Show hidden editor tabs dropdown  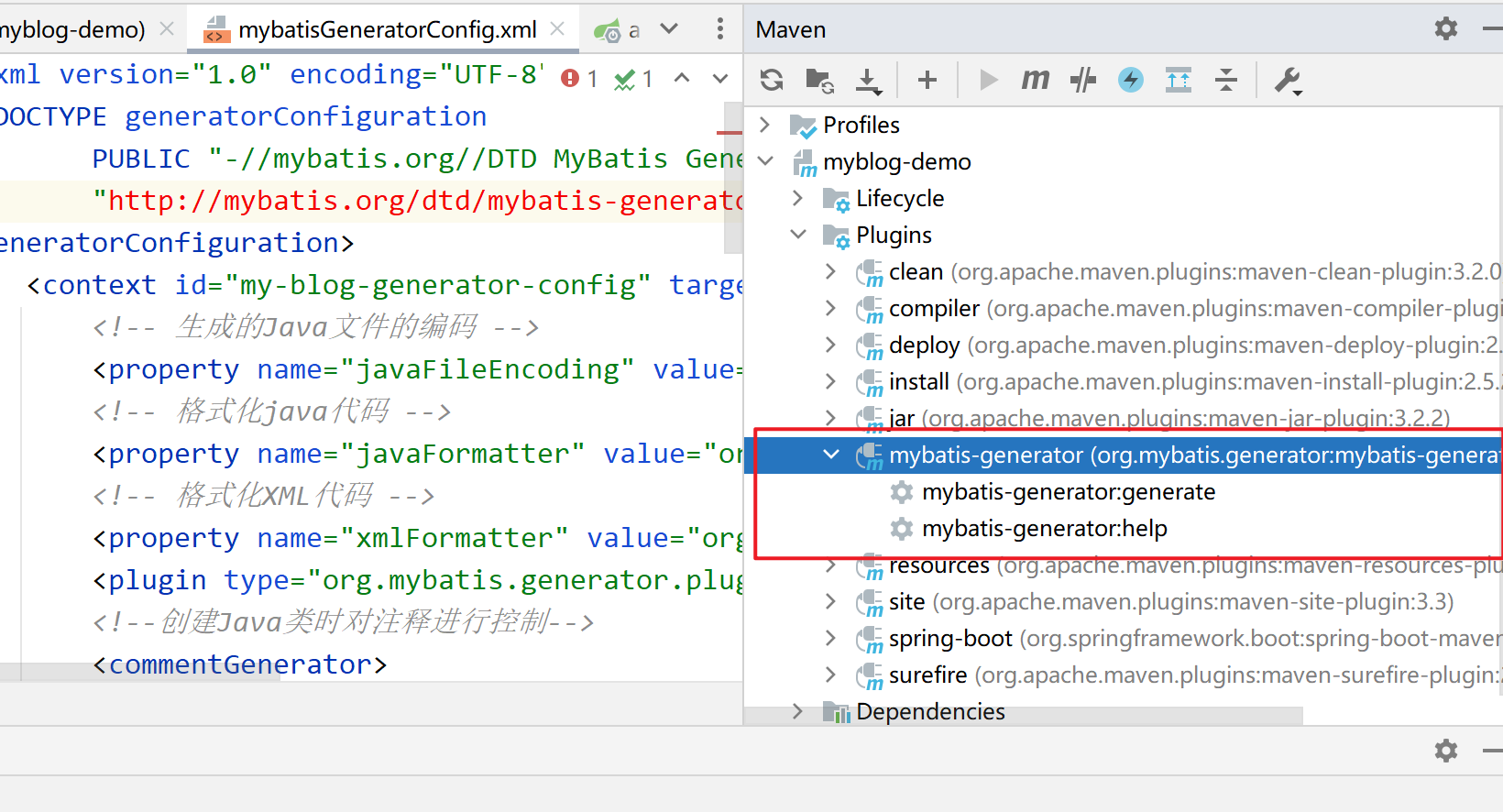(670, 29)
